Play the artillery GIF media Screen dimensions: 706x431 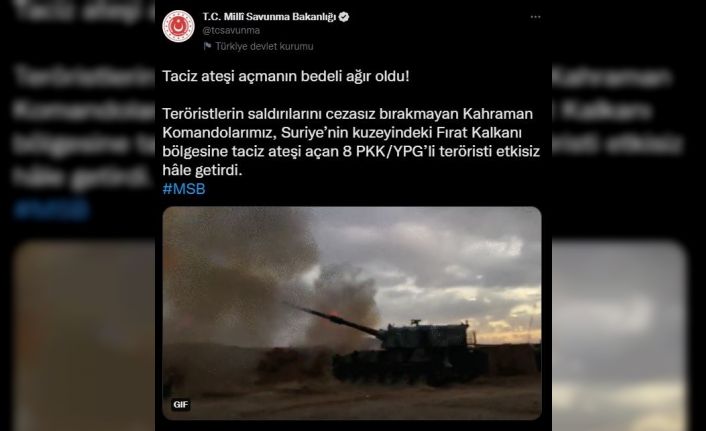352,313
